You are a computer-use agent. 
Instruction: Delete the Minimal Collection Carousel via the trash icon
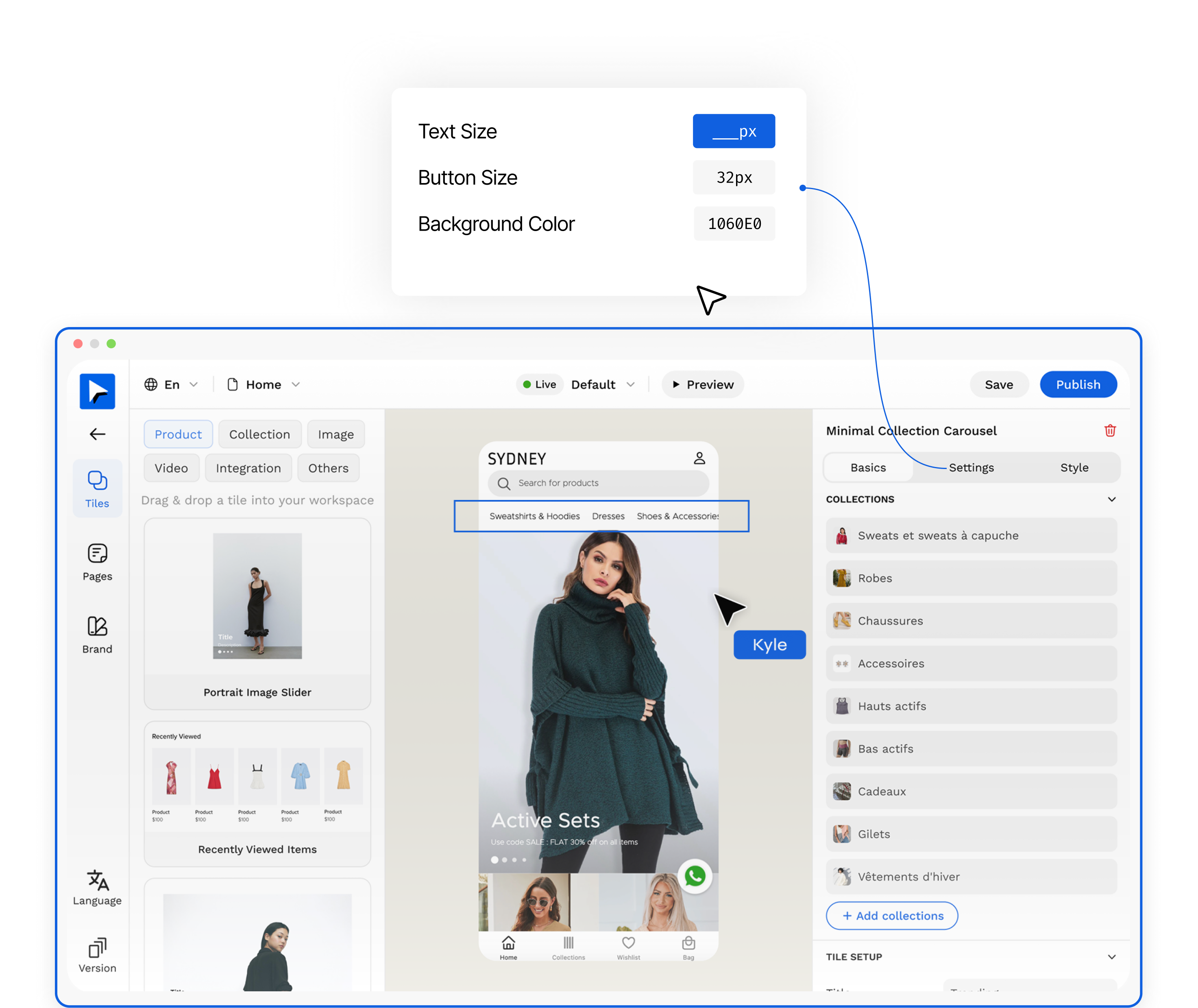point(1109,431)
